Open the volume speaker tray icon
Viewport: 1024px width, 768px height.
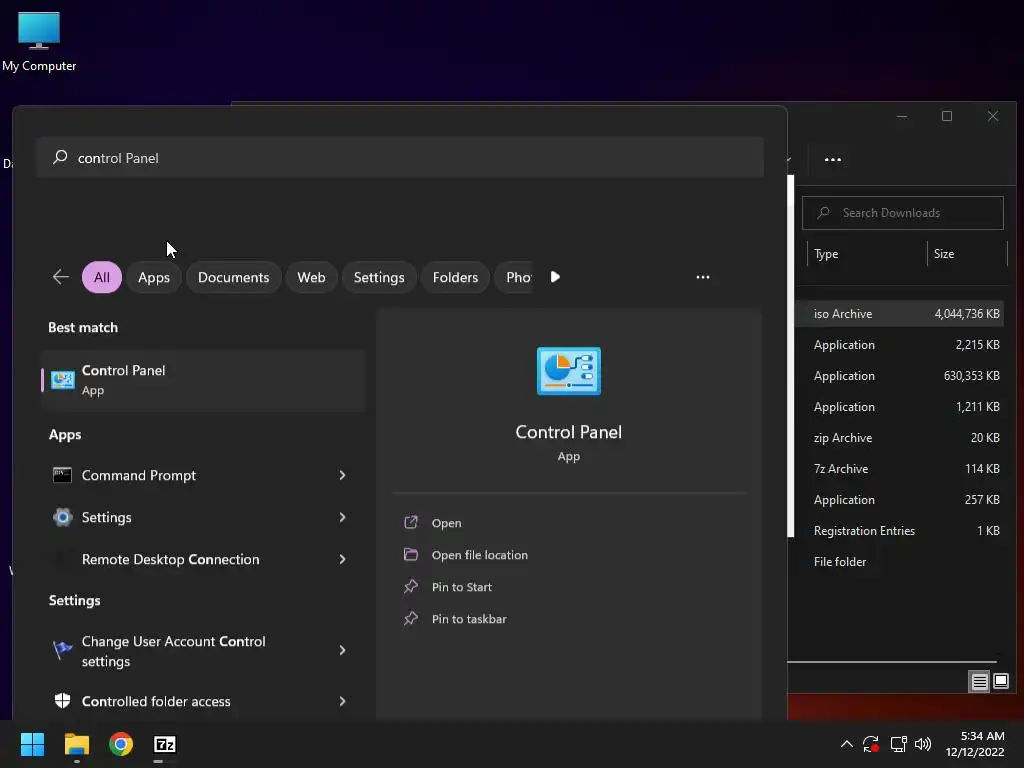click(923, 744)
